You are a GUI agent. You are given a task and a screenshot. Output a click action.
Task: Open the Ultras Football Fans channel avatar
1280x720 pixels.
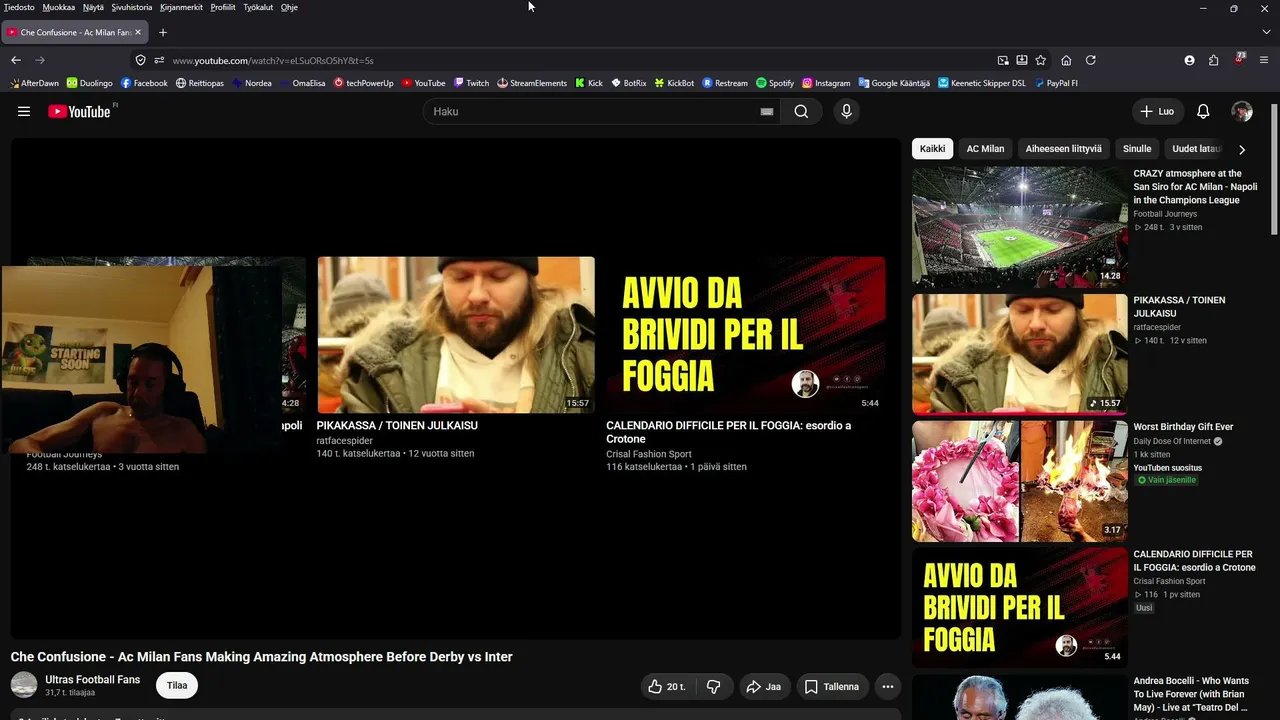24,685
